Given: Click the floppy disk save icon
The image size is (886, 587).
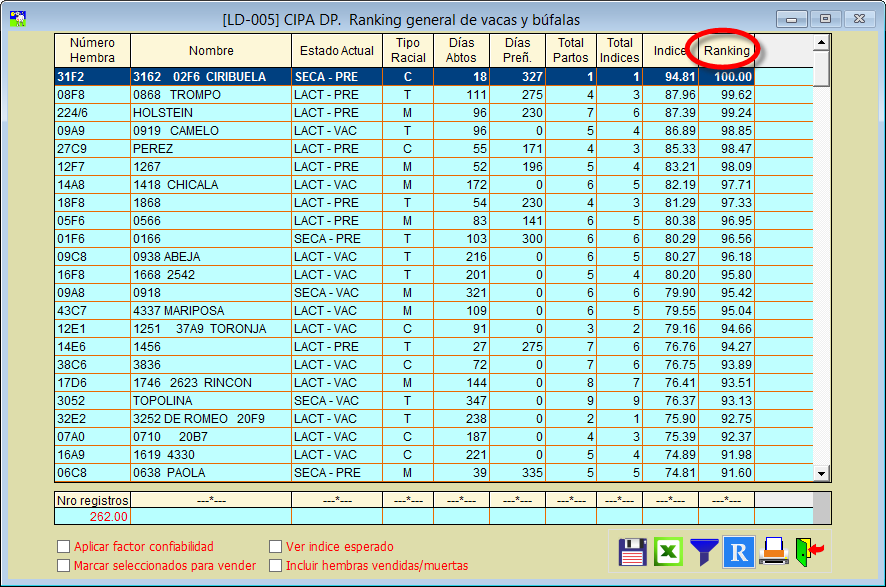Looking at the screenshot, I should point(632,551).
